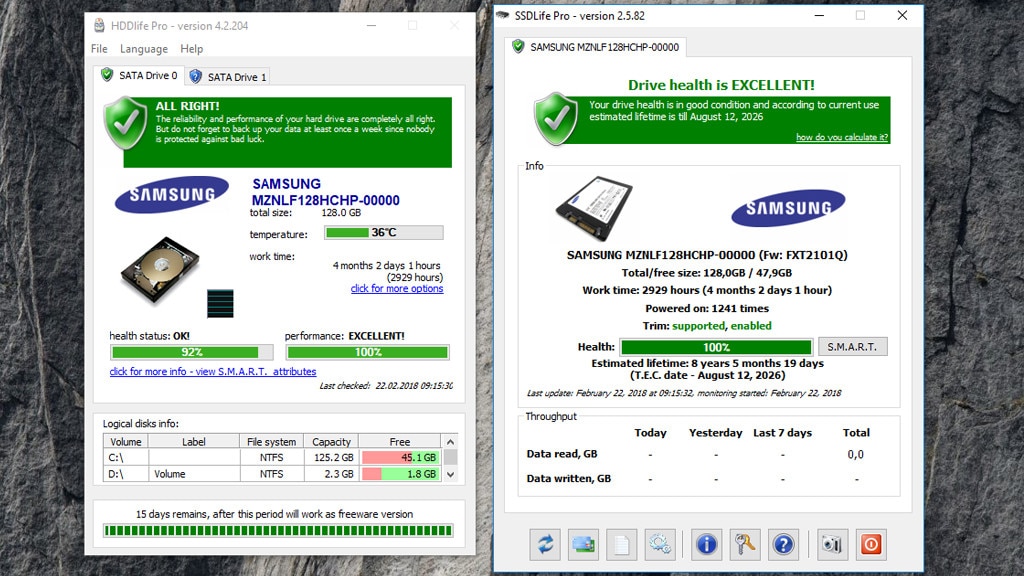Open the Language menu in HDDlife Pro
This screenshot has width=1024, height=576.
point(144,49)
